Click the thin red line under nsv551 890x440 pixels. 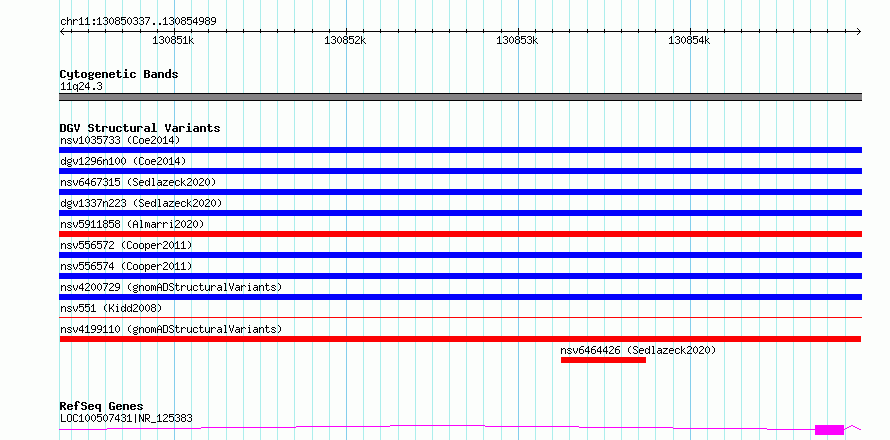coord(460,318)
